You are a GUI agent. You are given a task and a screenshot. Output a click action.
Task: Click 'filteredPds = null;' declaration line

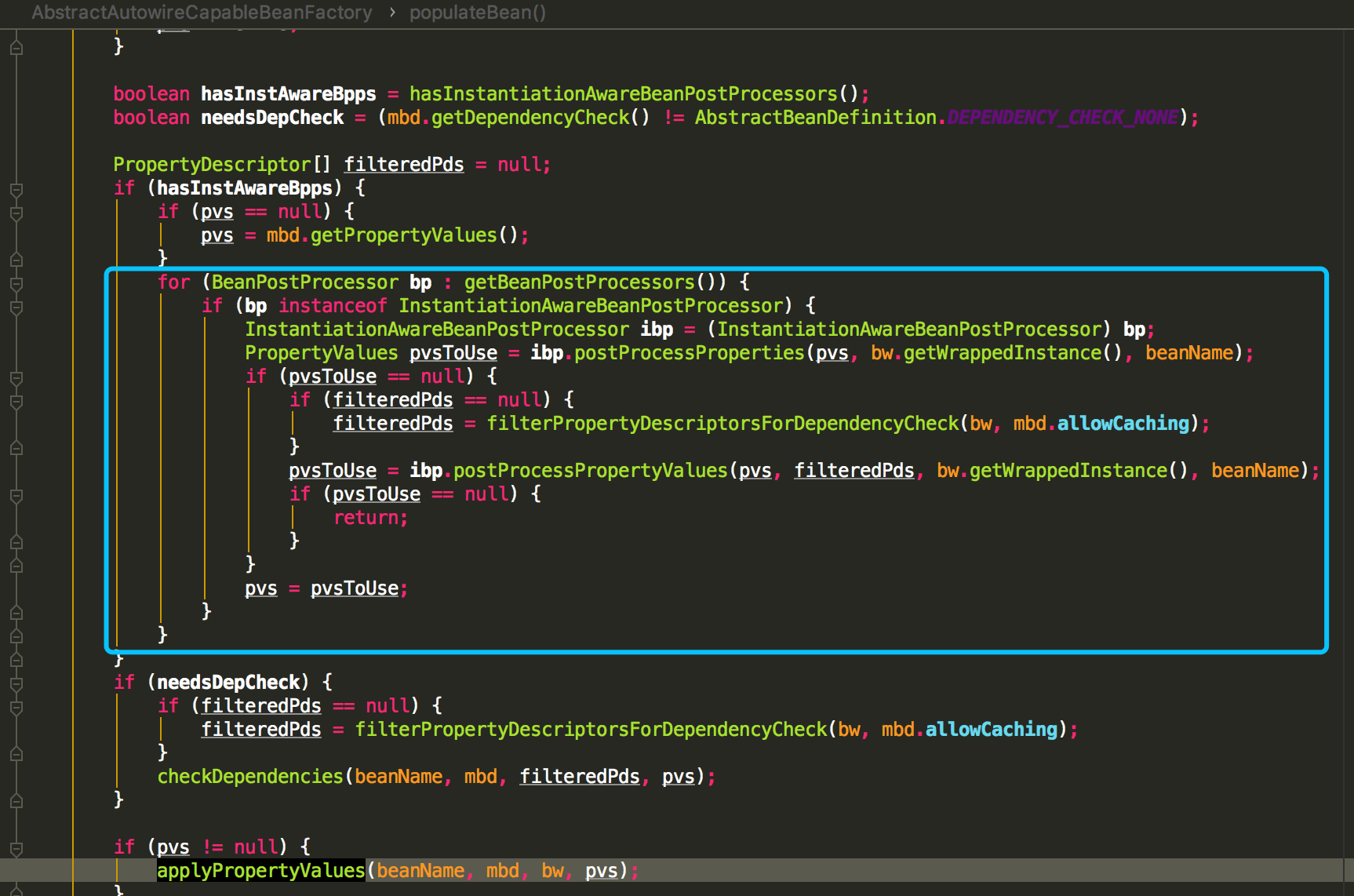(x=447, y=165)
